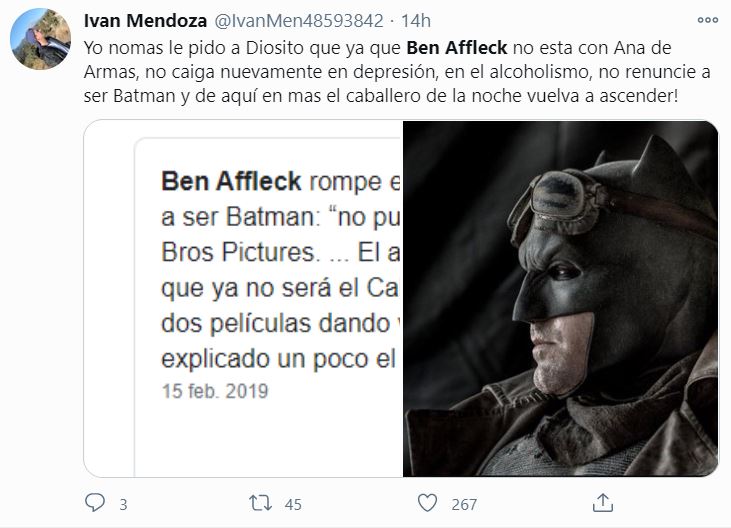Open the Batman photo with goggles
This screenshot has width=731, height=528.
coord(560,299)
